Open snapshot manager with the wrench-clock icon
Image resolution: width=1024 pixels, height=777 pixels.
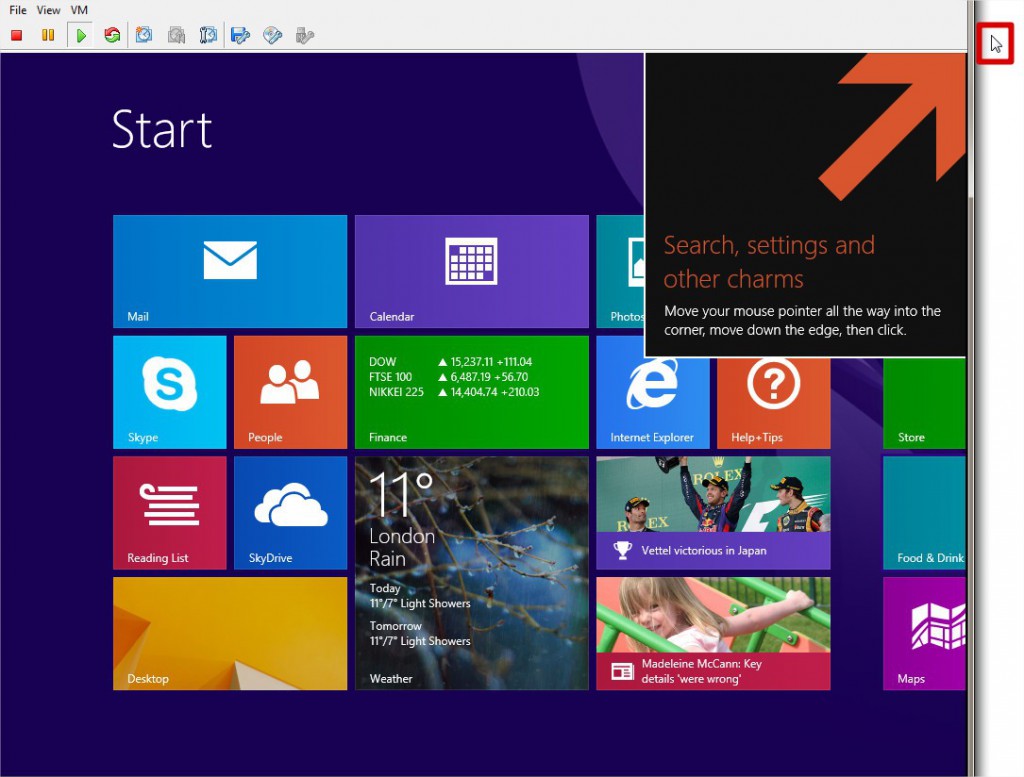pyautogui.click(x=208, y=35)
